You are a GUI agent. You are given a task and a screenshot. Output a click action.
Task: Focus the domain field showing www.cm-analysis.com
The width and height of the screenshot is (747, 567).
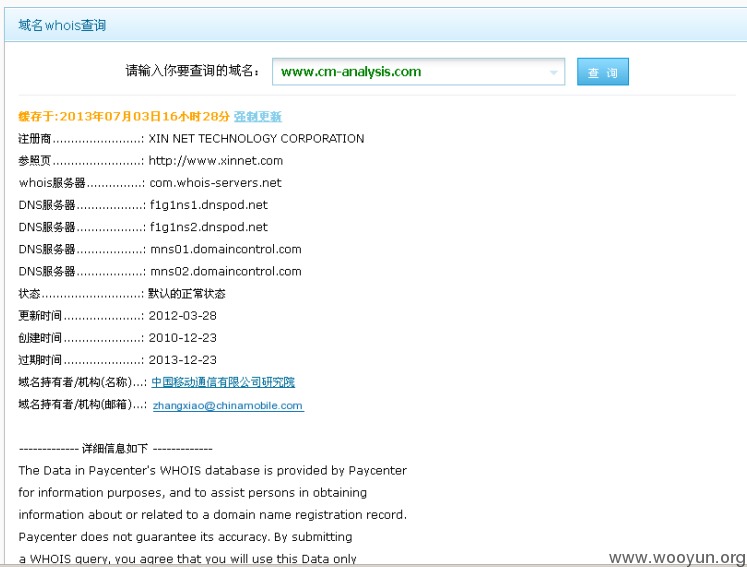point(418,72)
